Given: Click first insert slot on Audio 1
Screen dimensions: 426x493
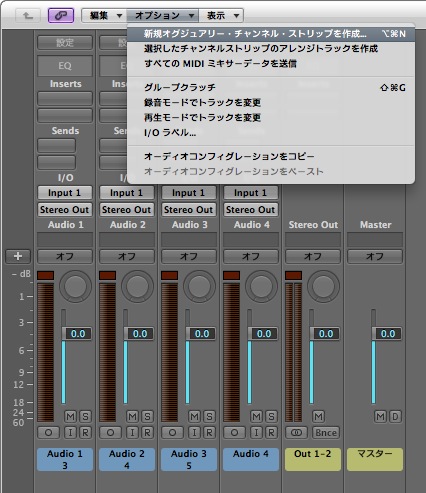Looking at the screenshot, I should pos(65,99).
